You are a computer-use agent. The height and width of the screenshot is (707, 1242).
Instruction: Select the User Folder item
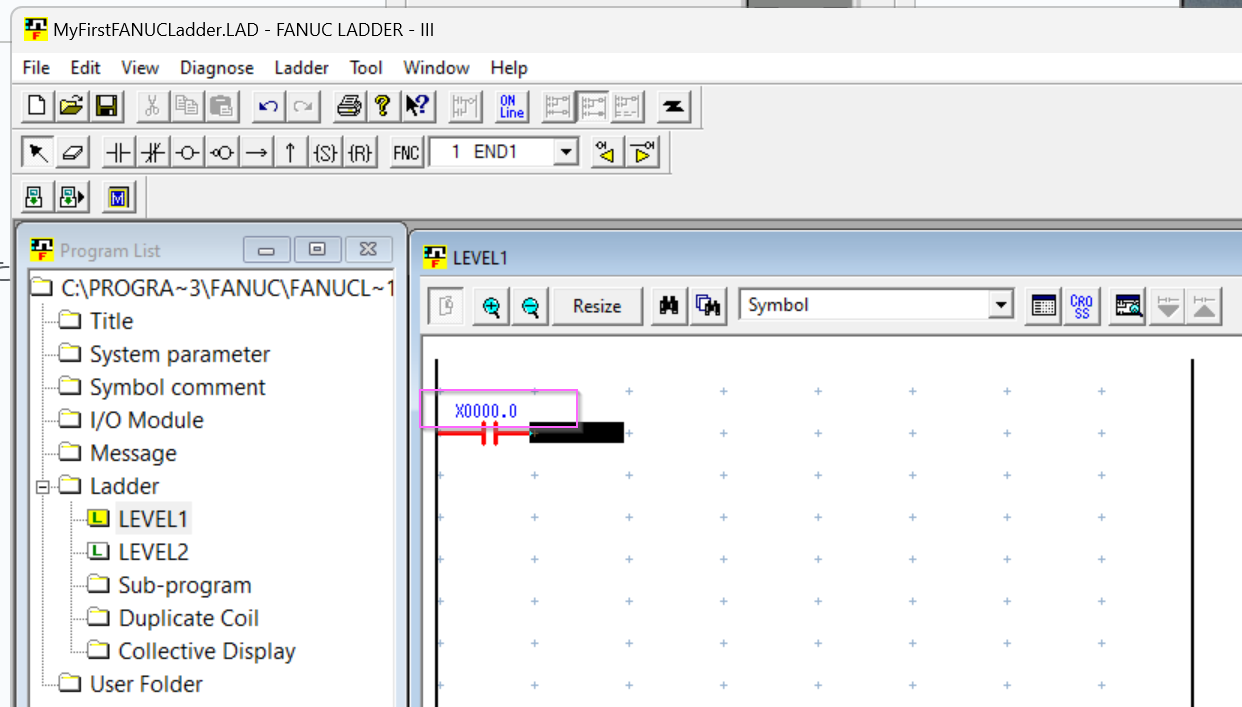[146, 684]
